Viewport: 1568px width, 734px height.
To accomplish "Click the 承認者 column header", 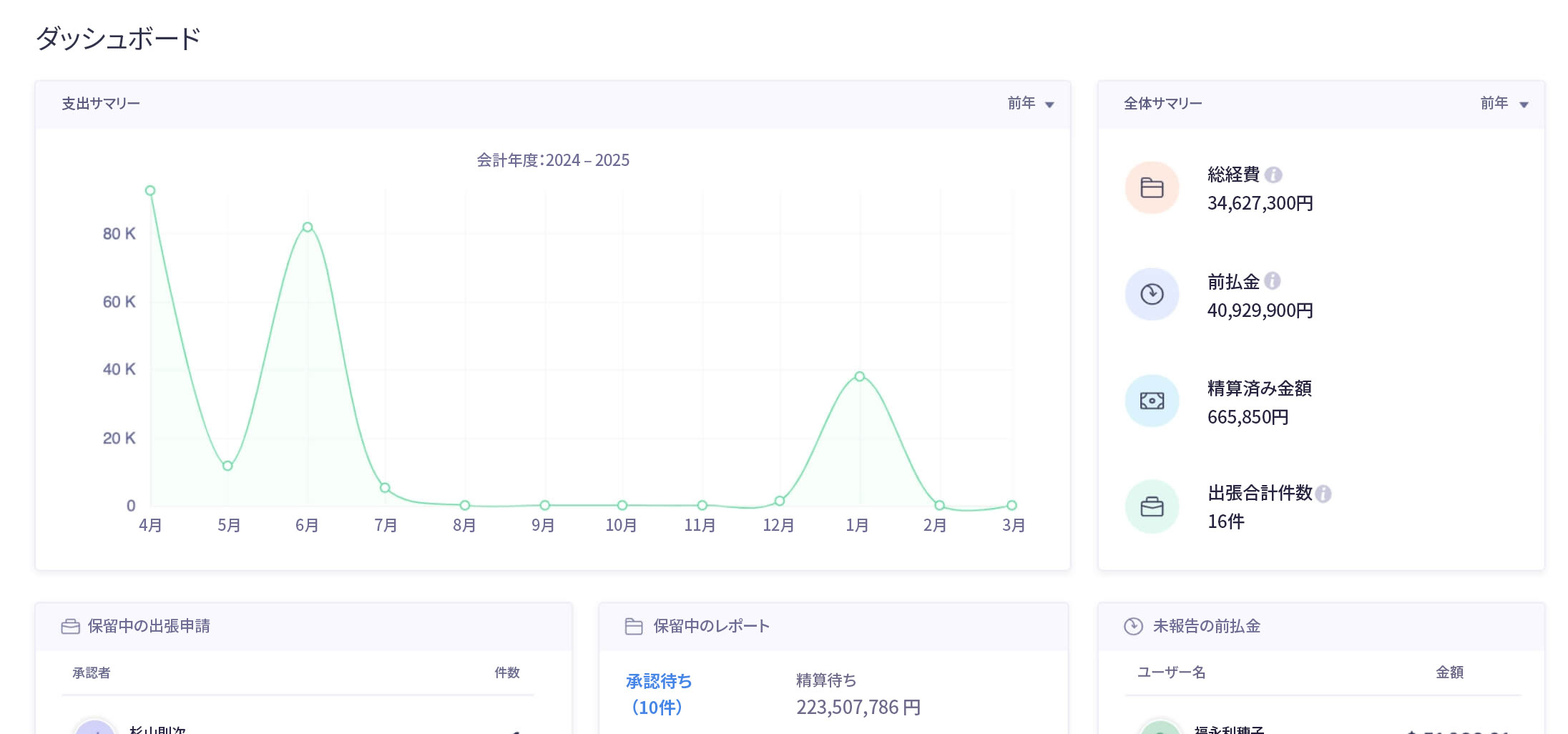I will [92, 672].
